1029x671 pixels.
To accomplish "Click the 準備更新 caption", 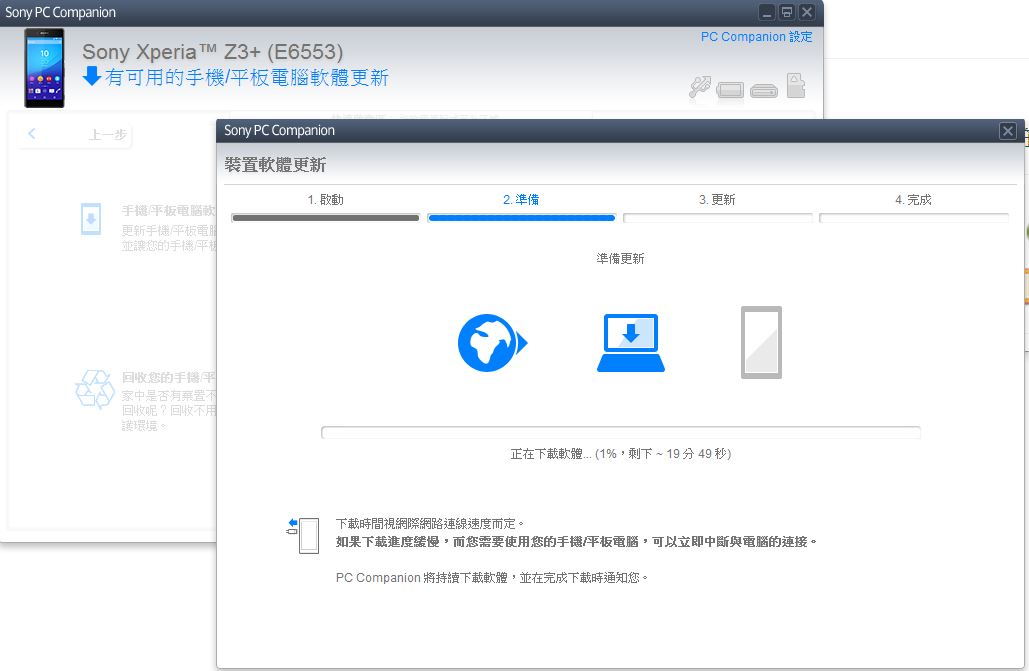I will (x=620, y=259).
